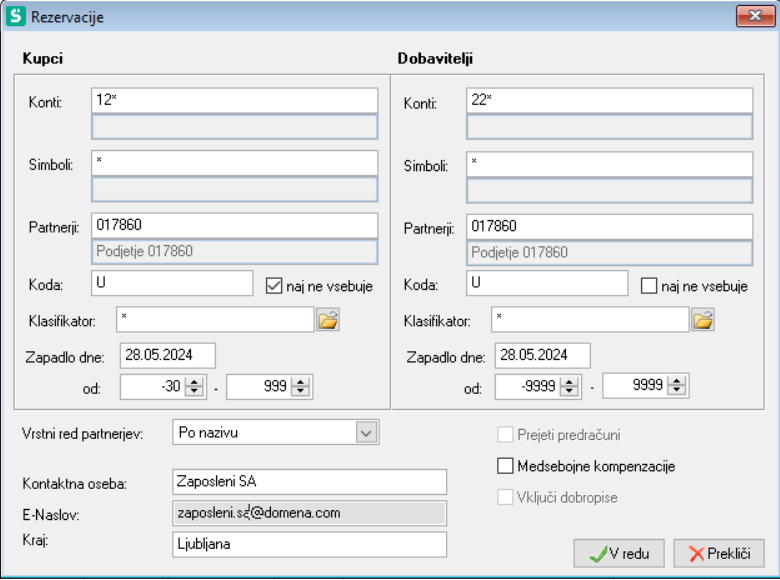This screenshot has height=580, width=780.
Task: Toggle Vključi dobropise checkbox
Action: pyautogui.click(x=505, y=497)
